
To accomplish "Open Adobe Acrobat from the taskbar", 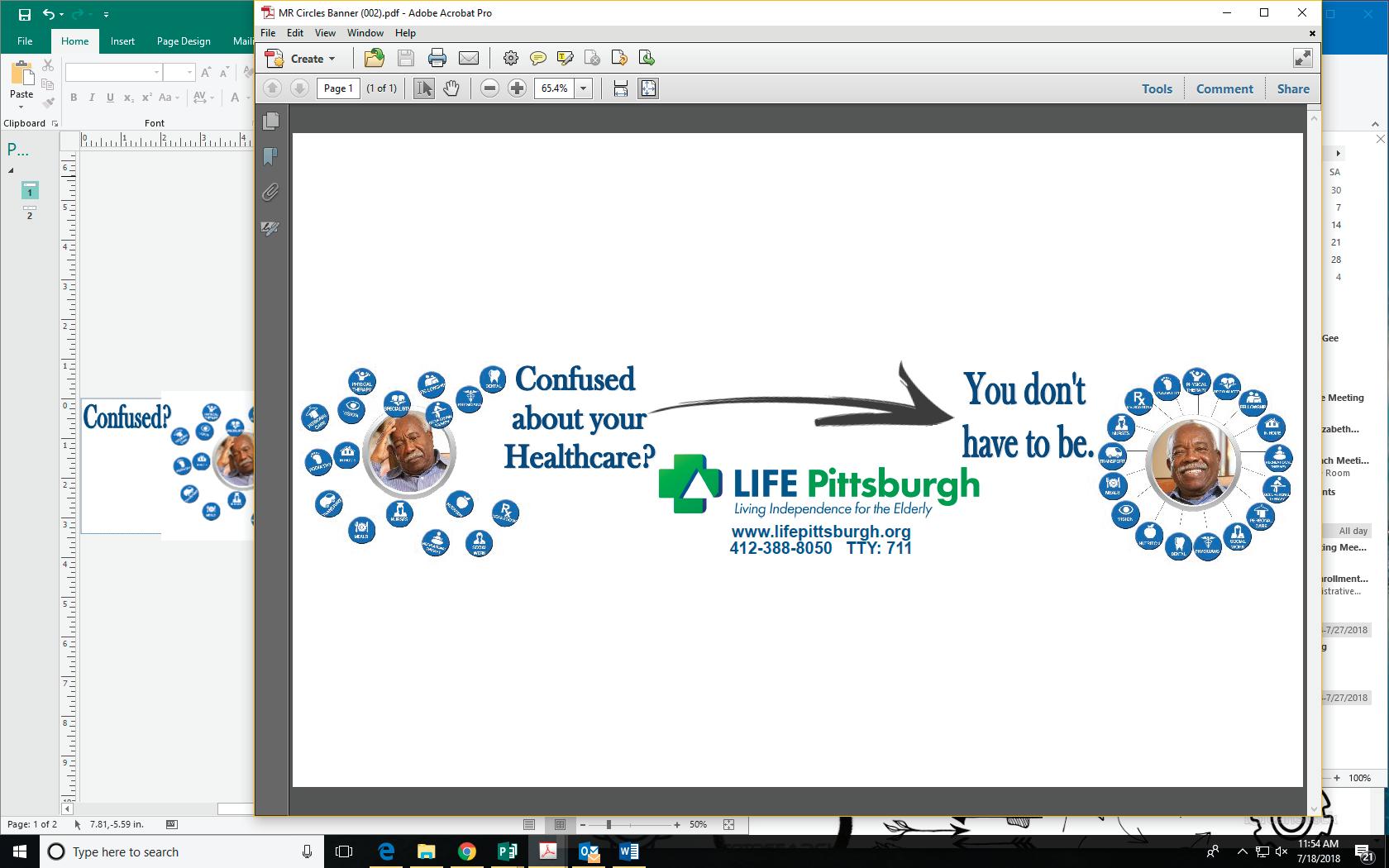I will pyautogui.click(x=548, y=851).
